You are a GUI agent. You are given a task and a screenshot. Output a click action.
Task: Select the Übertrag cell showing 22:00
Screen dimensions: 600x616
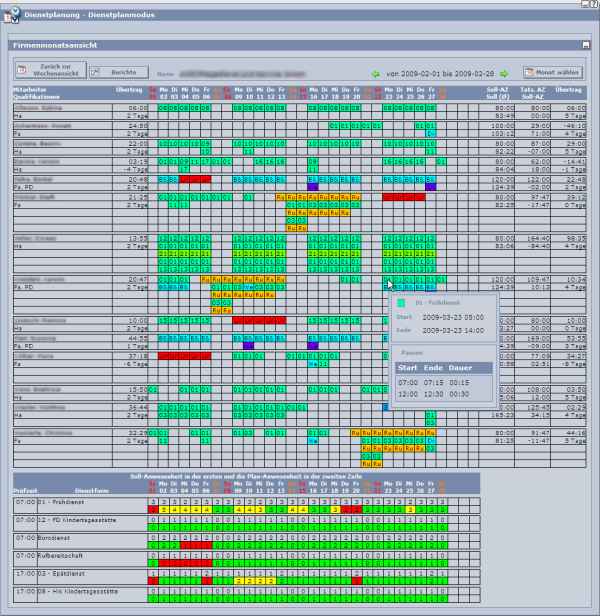tap(130, 144)
